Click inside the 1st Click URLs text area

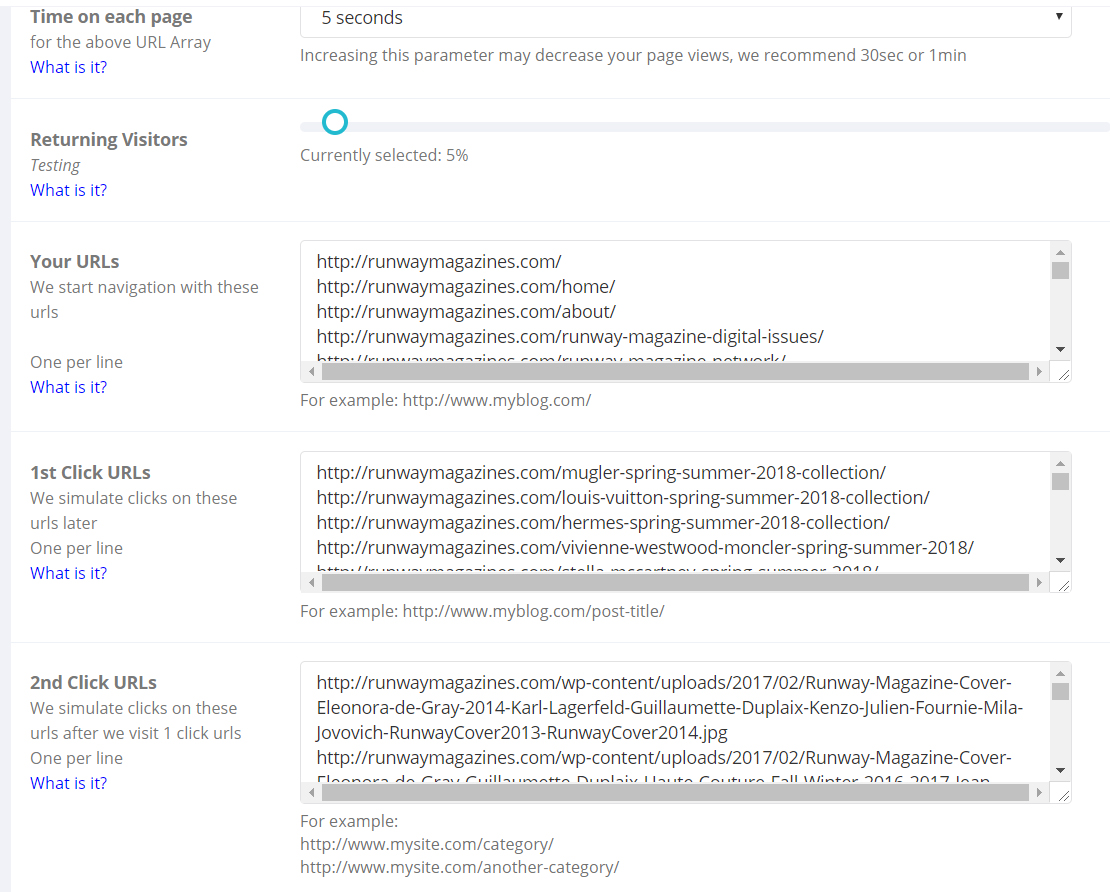(675, 510)
